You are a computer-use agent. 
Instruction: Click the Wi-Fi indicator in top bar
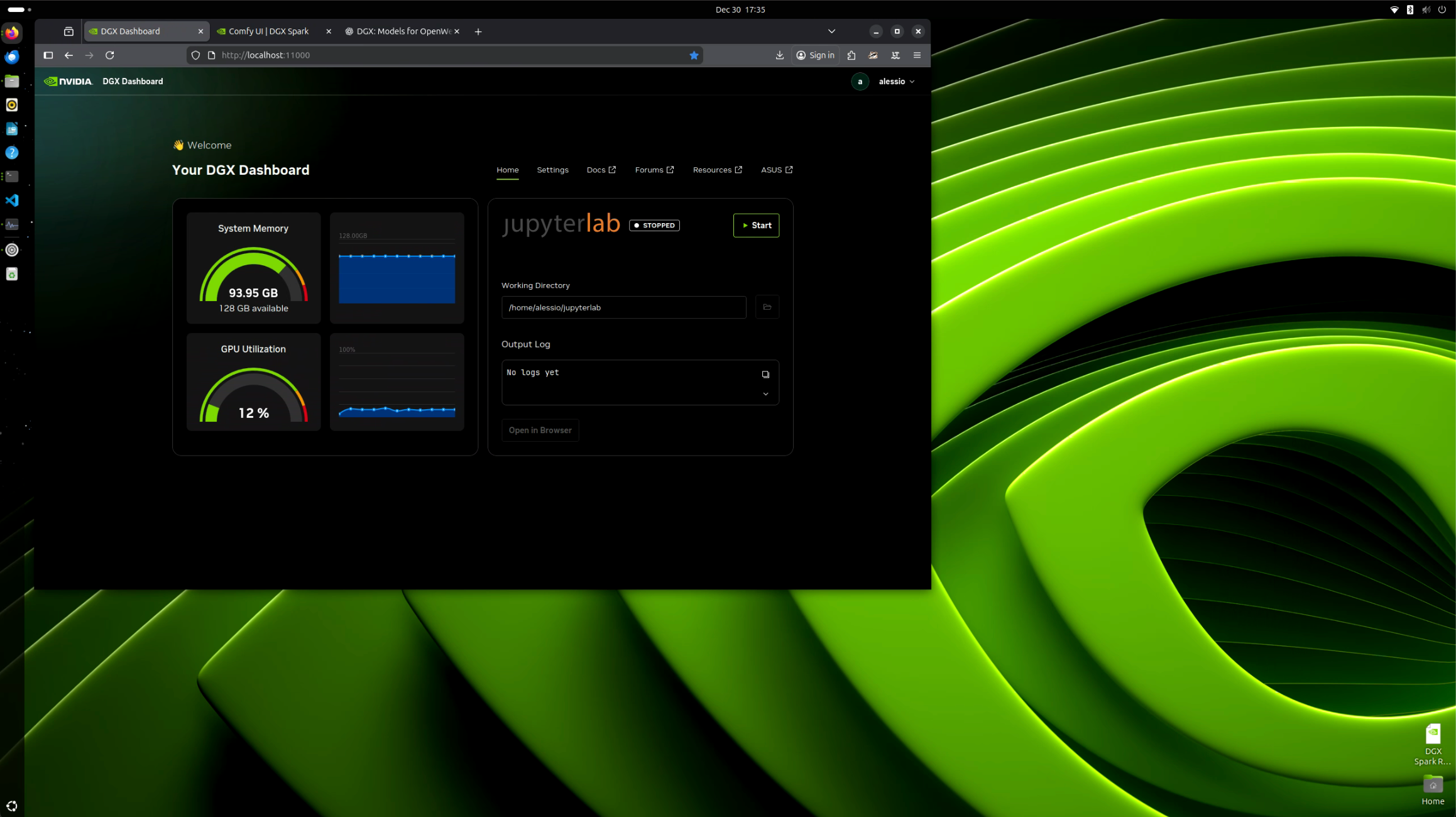click(x=1394, y=9)
